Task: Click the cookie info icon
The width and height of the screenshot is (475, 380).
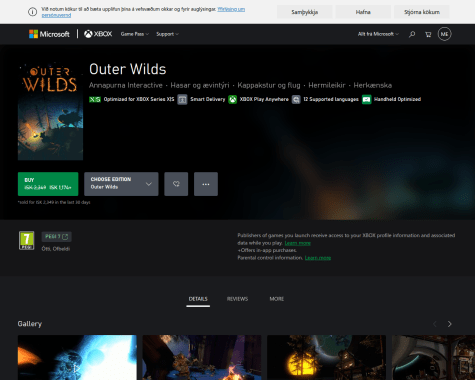Action: coord(32,12)
